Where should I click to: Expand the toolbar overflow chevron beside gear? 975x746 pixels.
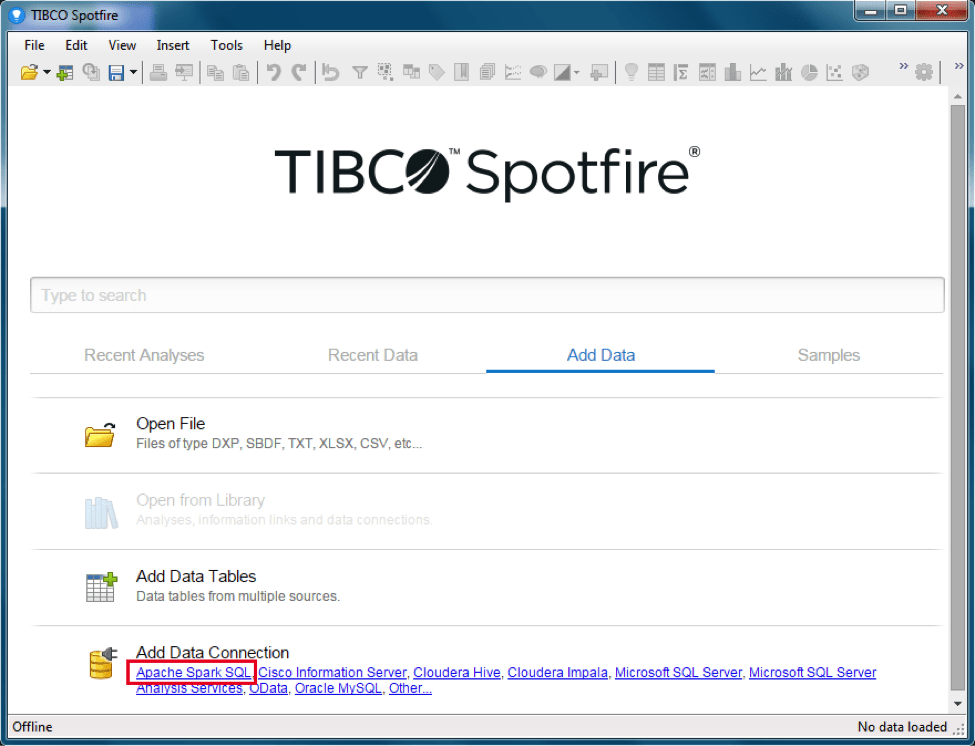[903, 66]
